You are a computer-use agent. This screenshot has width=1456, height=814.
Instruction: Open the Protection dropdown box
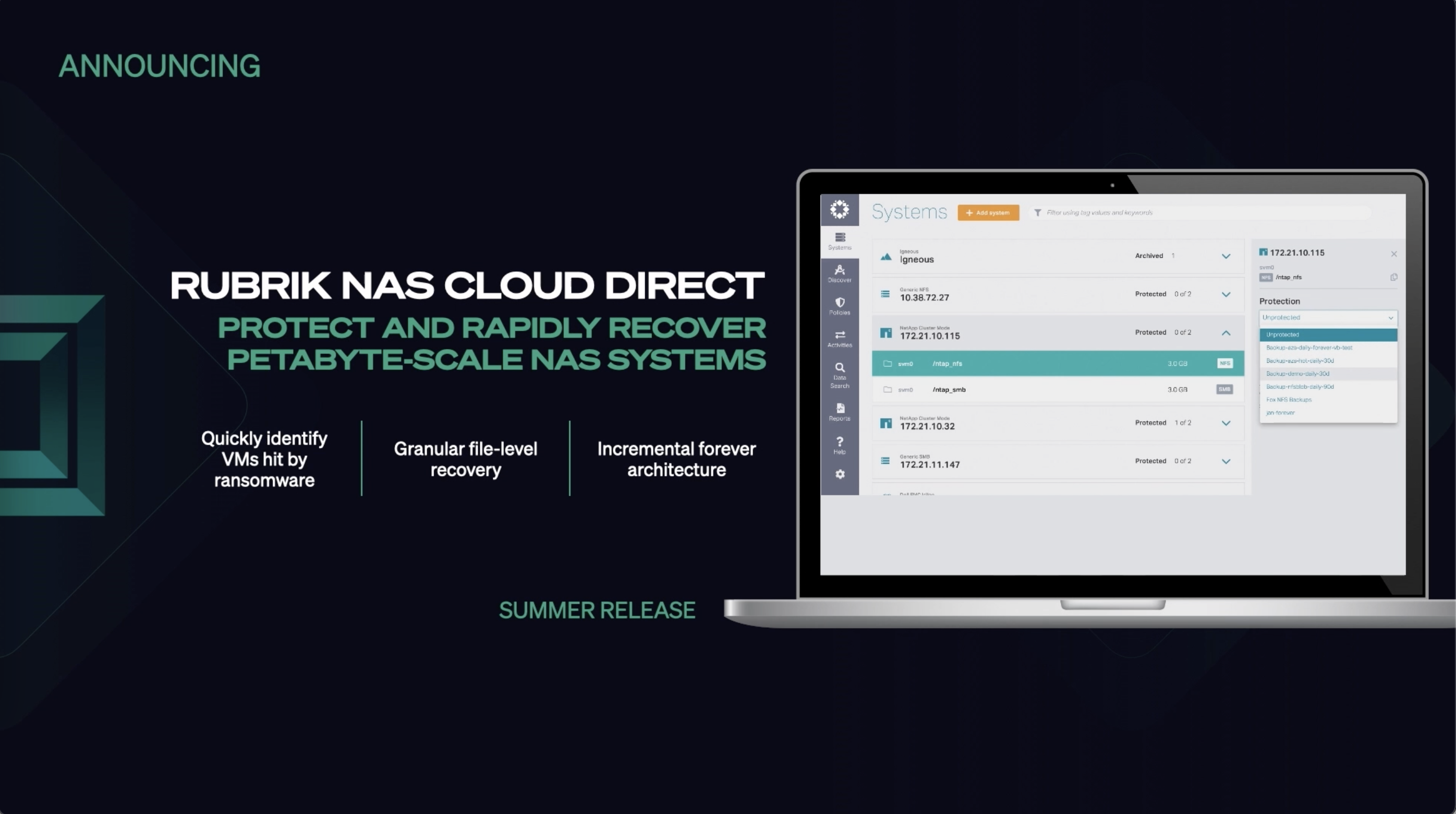tap(1327, 317)
